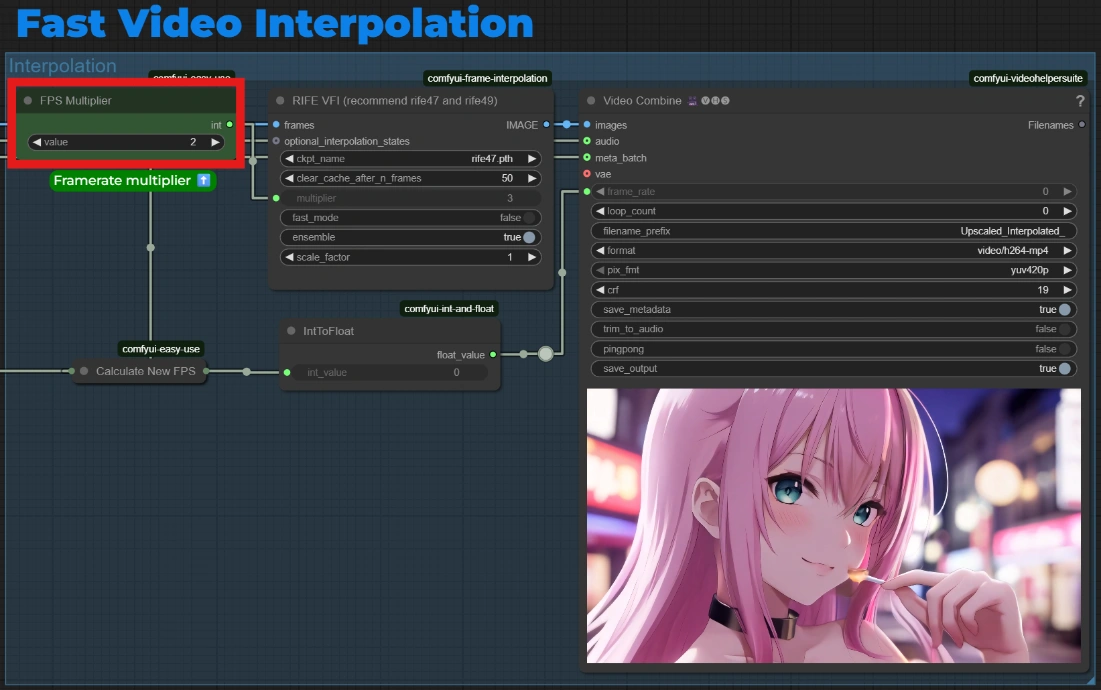Image resolution: width=1101 pixels, height=690 pixels.
Task: Increase scale_factor with its right arrow
Action: [532, 257]
